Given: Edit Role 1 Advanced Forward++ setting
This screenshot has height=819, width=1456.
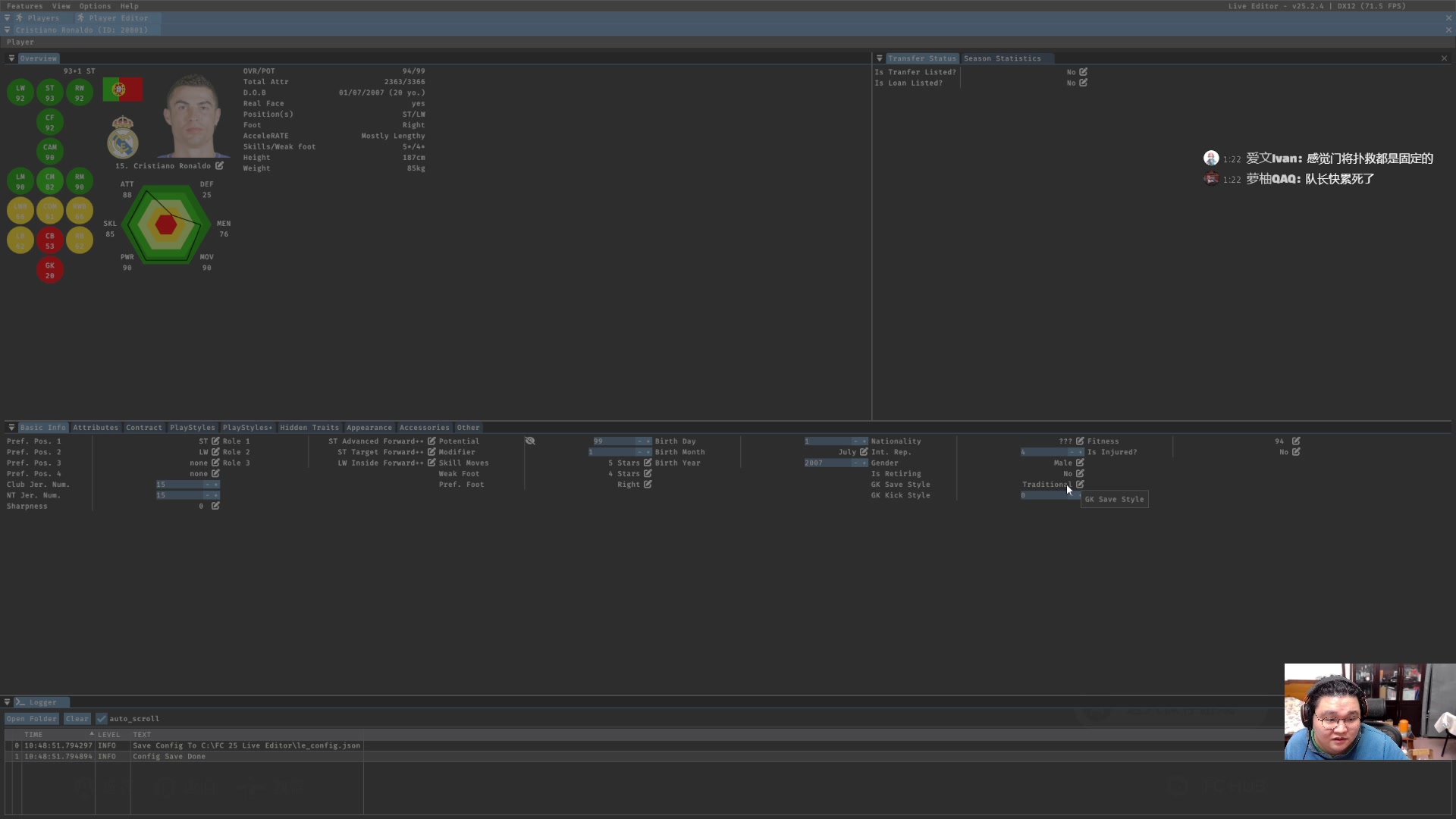Looking at the screenshot, I should (431, 441).
